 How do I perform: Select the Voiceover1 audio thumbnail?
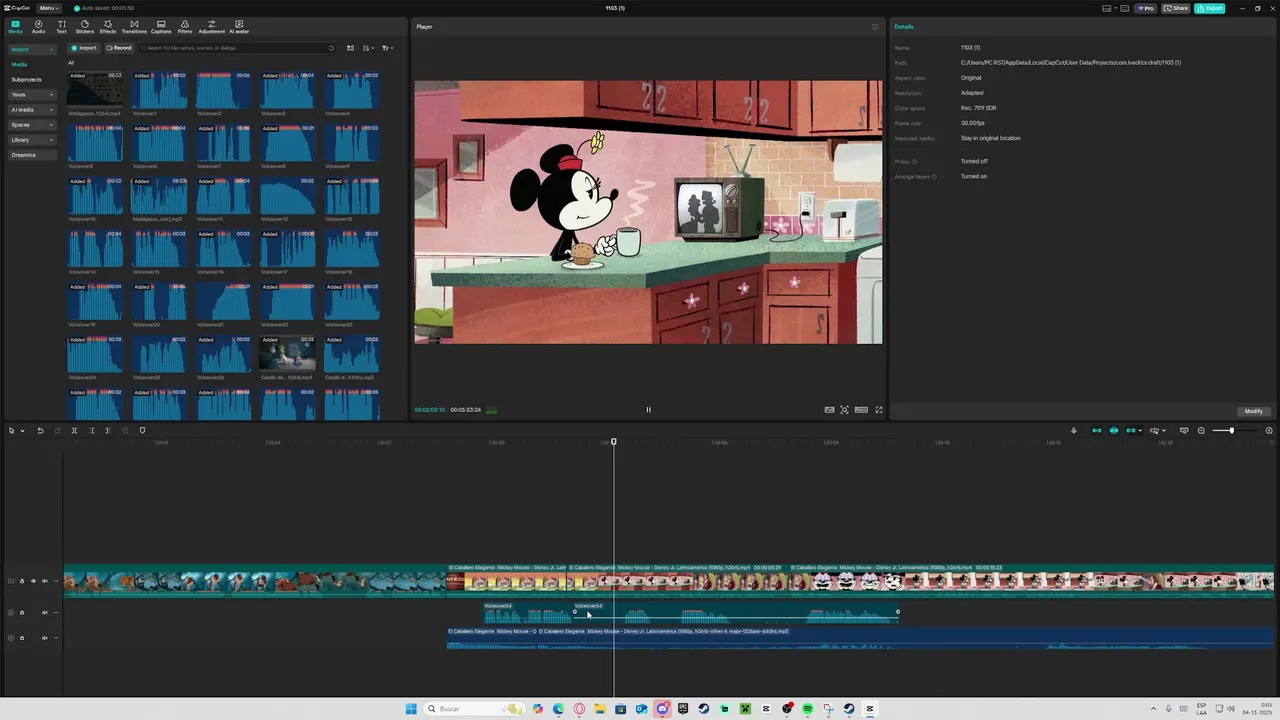point(160,89)
